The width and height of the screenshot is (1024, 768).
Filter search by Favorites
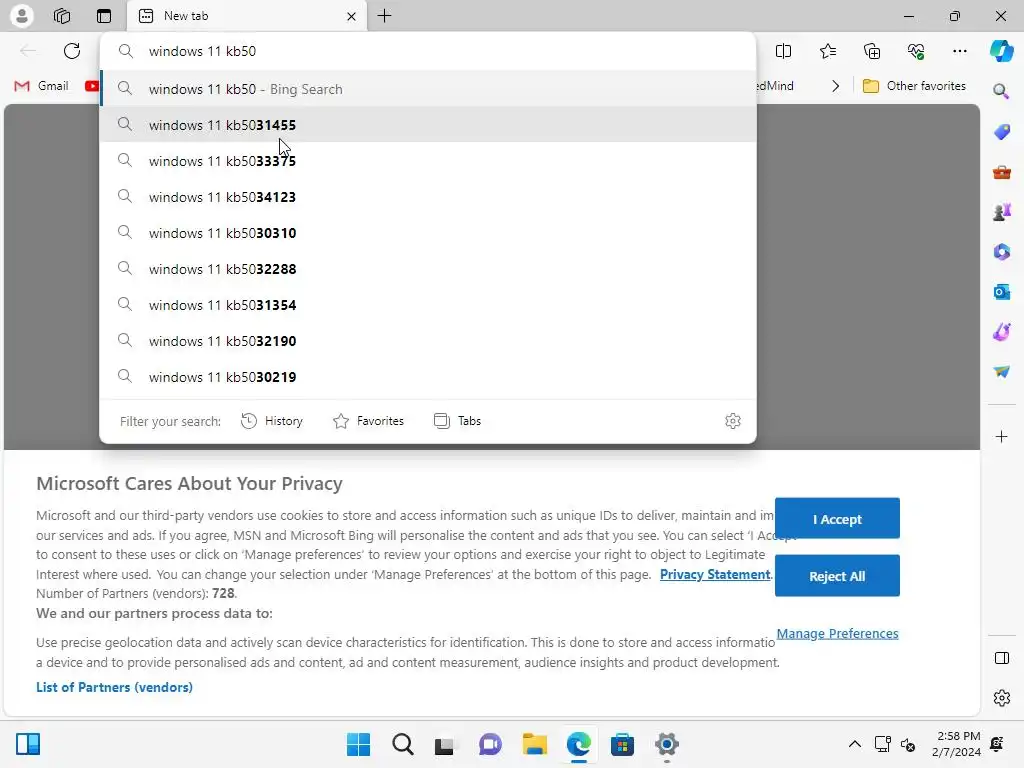(x=368, y=421)
